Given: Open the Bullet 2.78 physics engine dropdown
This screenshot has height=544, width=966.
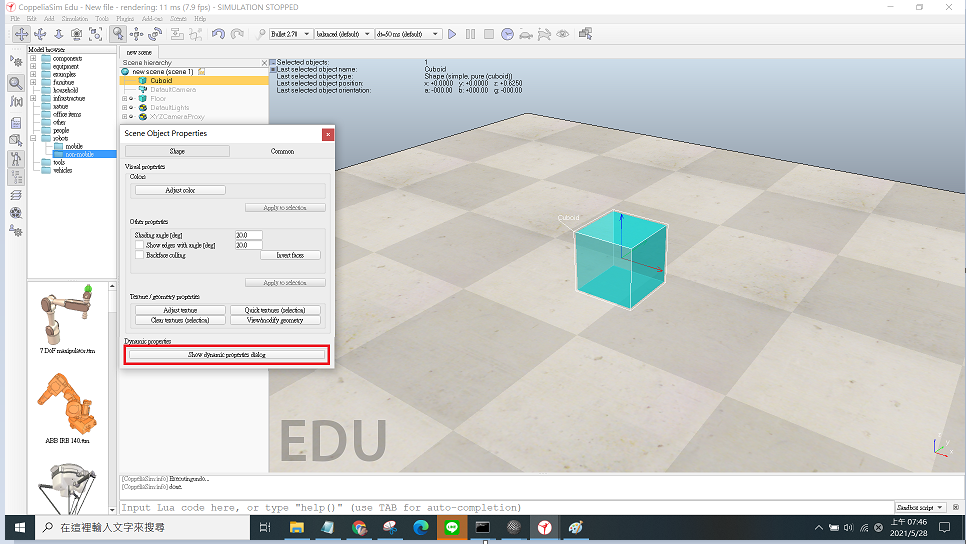Looking at the screenshot, I should coord(288,34).
